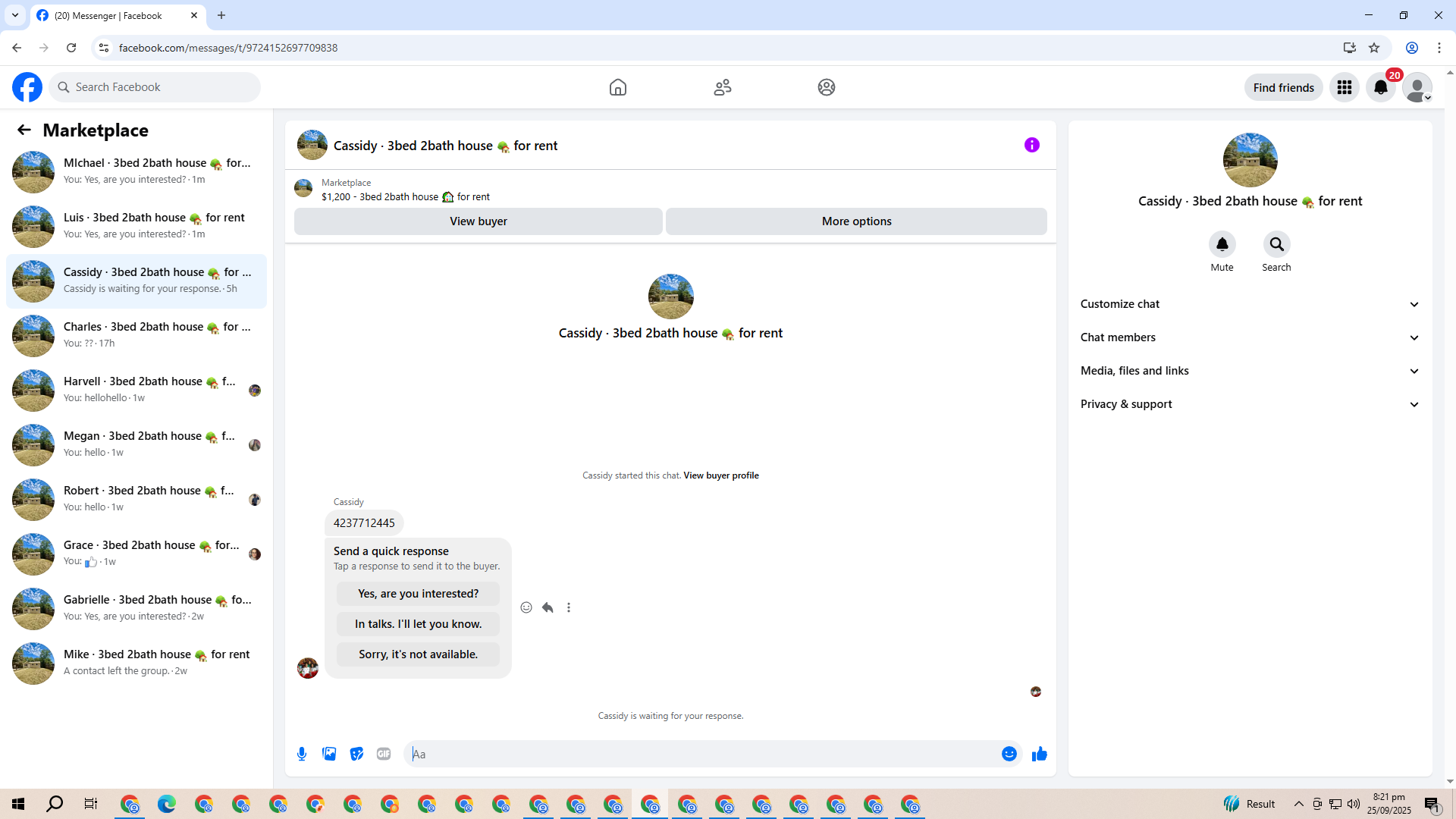1456x819 pixels.
Task: Send a thumbs-up like
Action: (x=1039, y=754)
